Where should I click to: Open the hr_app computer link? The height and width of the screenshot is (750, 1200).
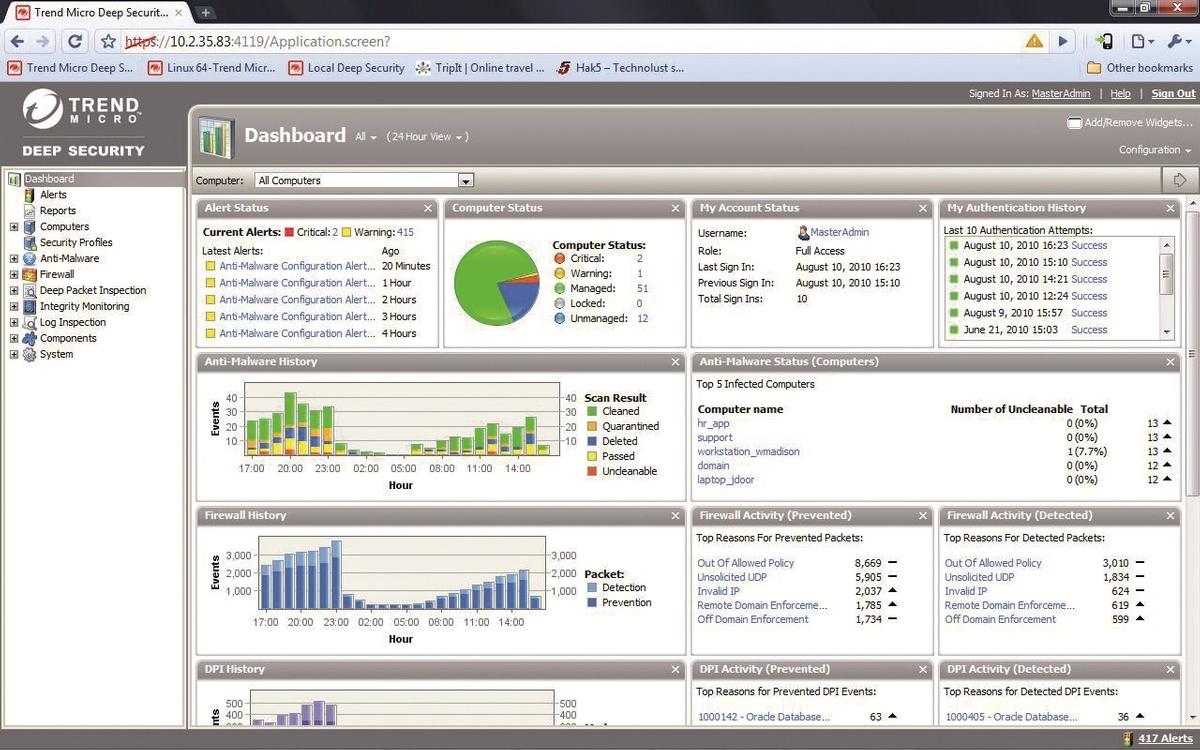(713, 424)
